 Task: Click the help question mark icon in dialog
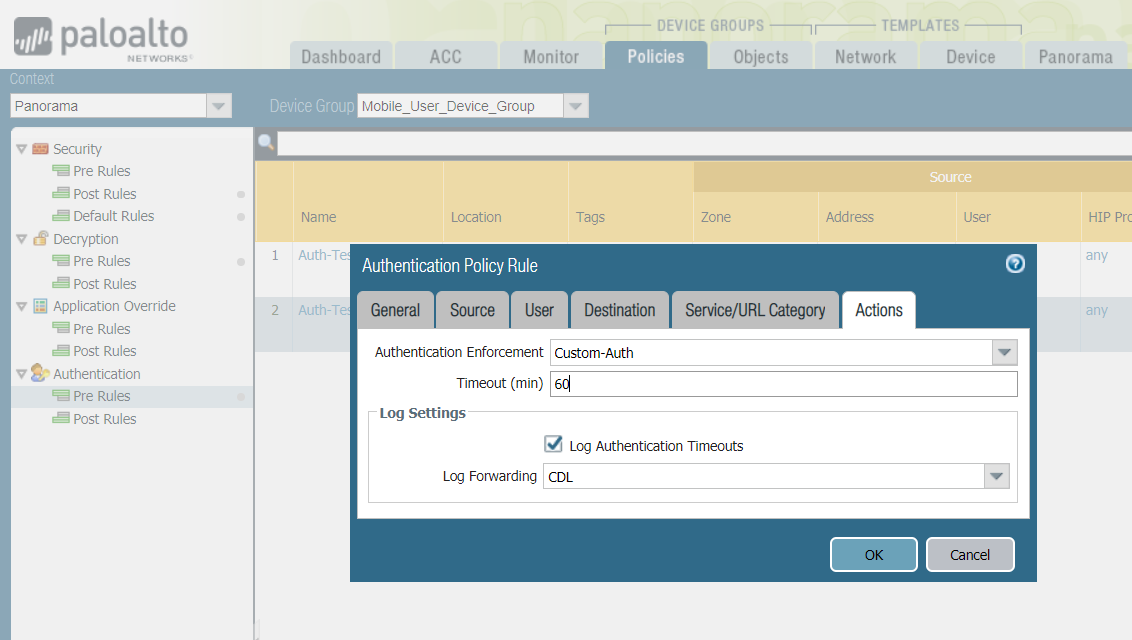1015,264
